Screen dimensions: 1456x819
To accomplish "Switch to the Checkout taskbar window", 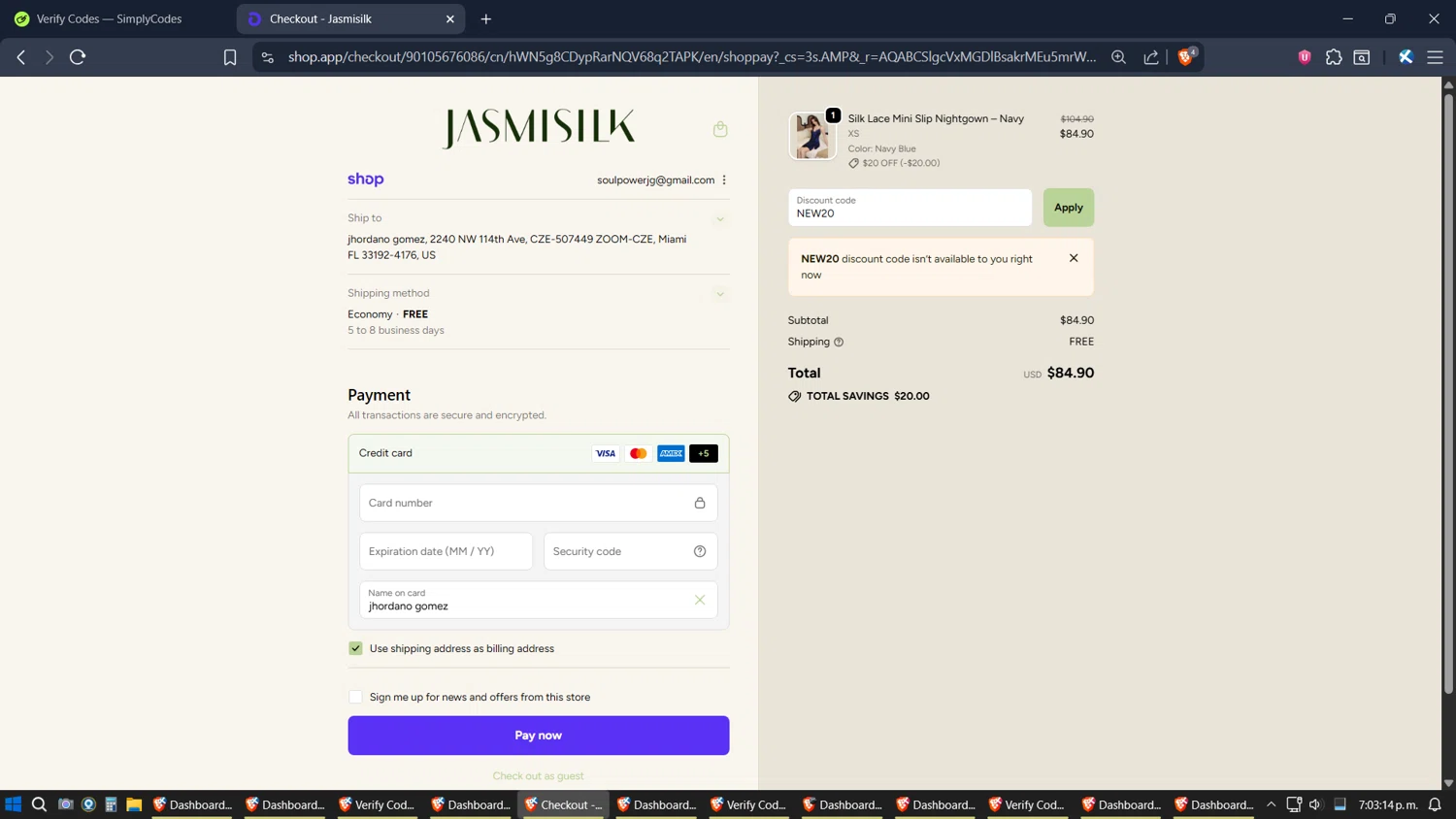I will (564, 804).
